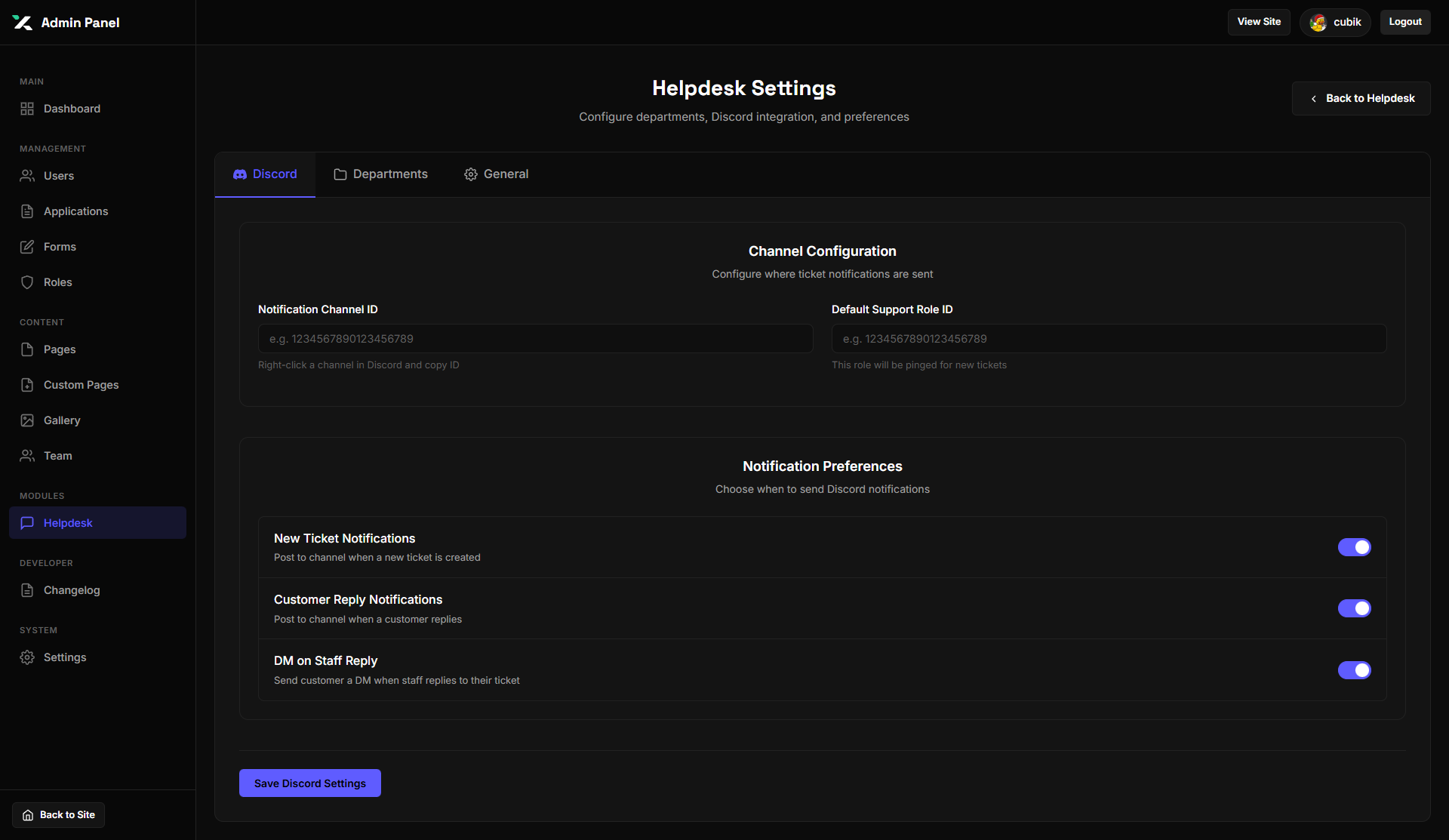Click Save Discord Settings button
Image resolution: width=1449 pixels, height=840 pixels.
coord(310,783)
